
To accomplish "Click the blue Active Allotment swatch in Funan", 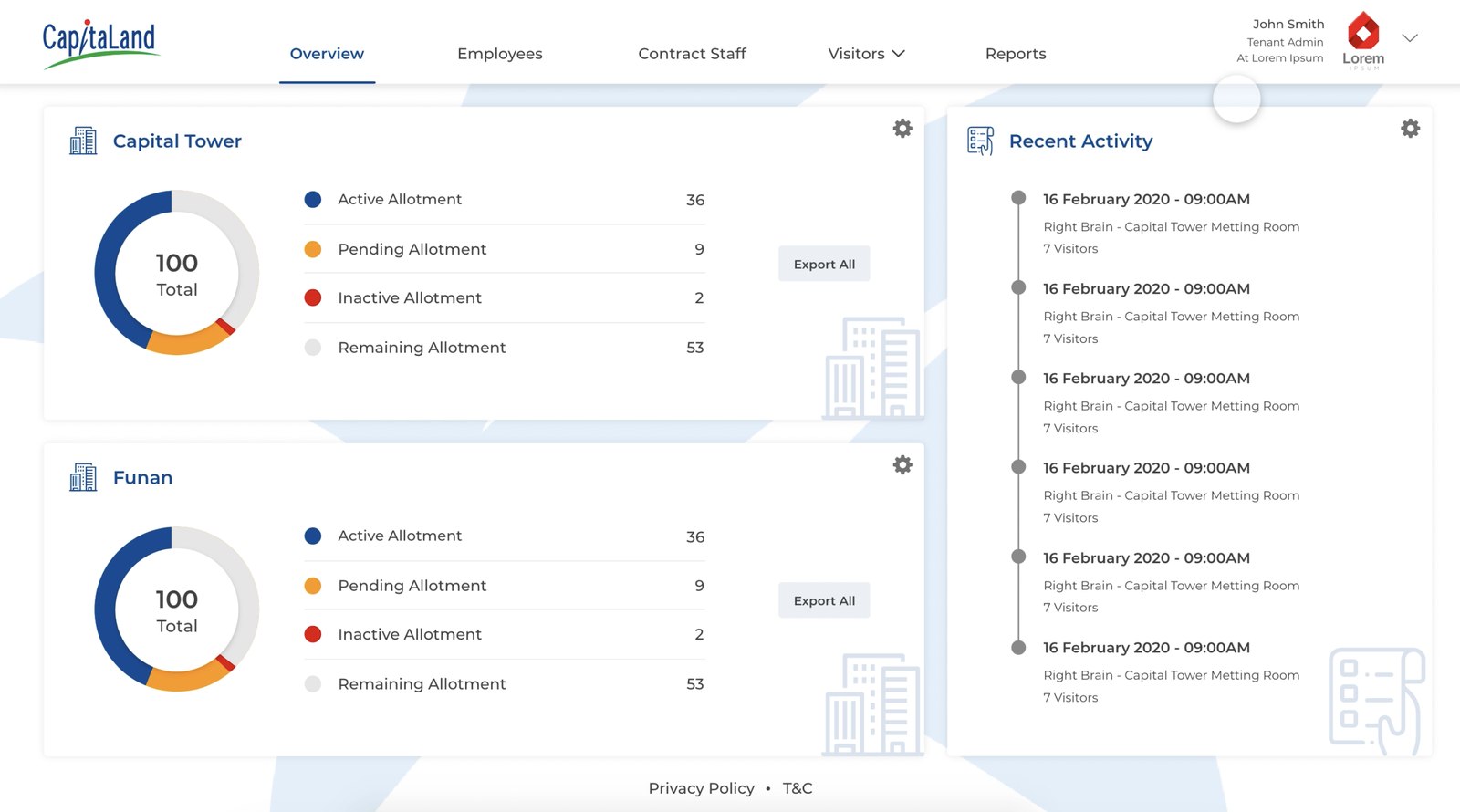I will coord(313,536).
